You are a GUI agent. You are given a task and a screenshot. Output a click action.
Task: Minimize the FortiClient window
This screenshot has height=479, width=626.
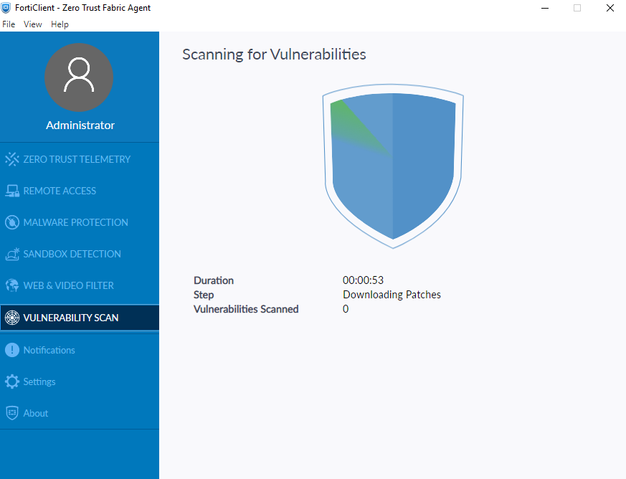click(x=545, y=8)
